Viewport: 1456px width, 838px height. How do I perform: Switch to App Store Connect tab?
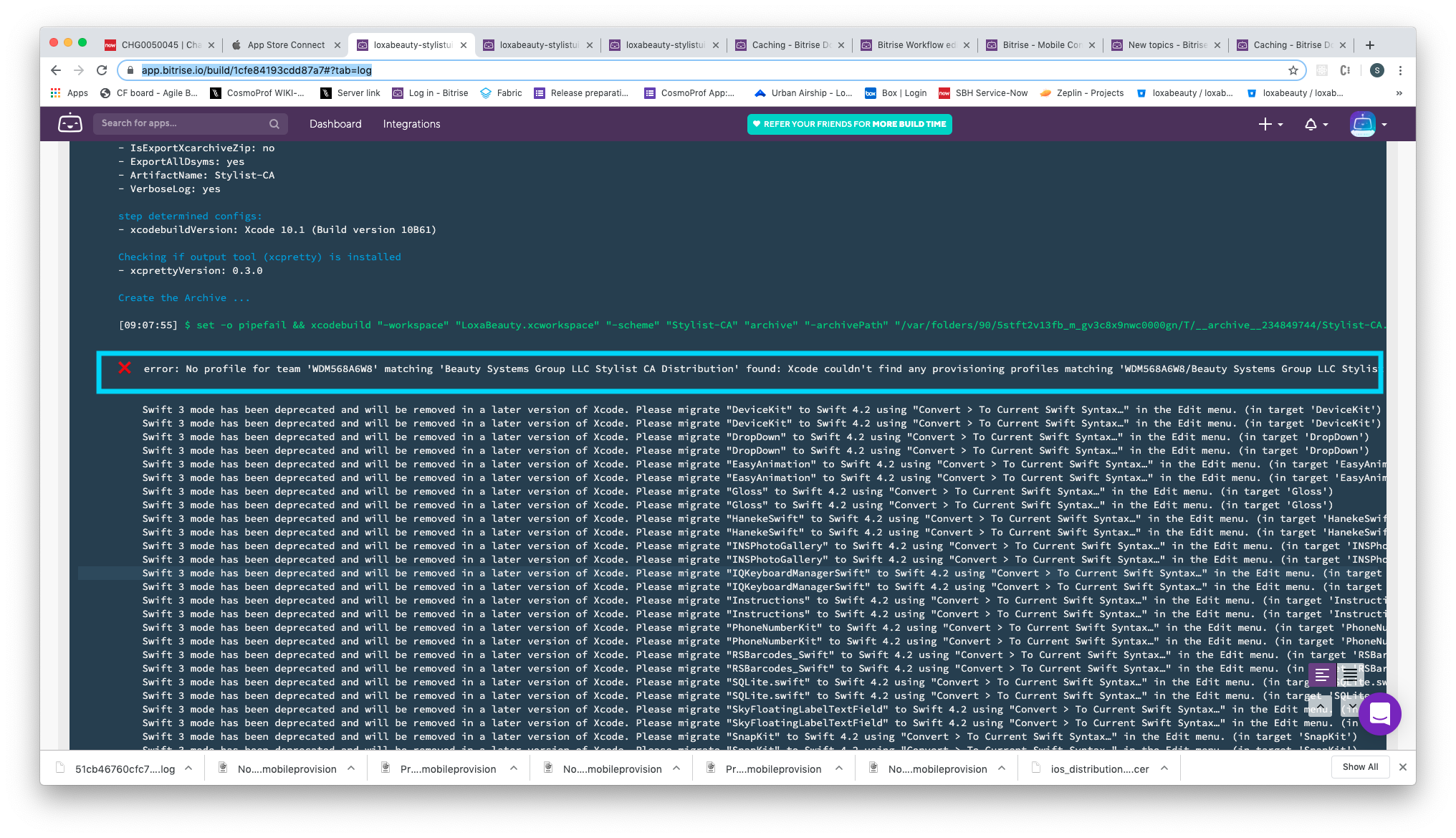coord(286,45)
